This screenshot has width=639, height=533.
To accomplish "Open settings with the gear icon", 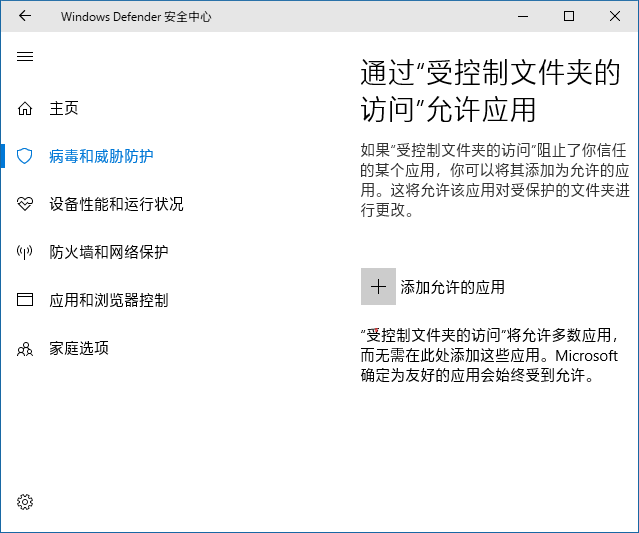I will click(x=25, y=502).
